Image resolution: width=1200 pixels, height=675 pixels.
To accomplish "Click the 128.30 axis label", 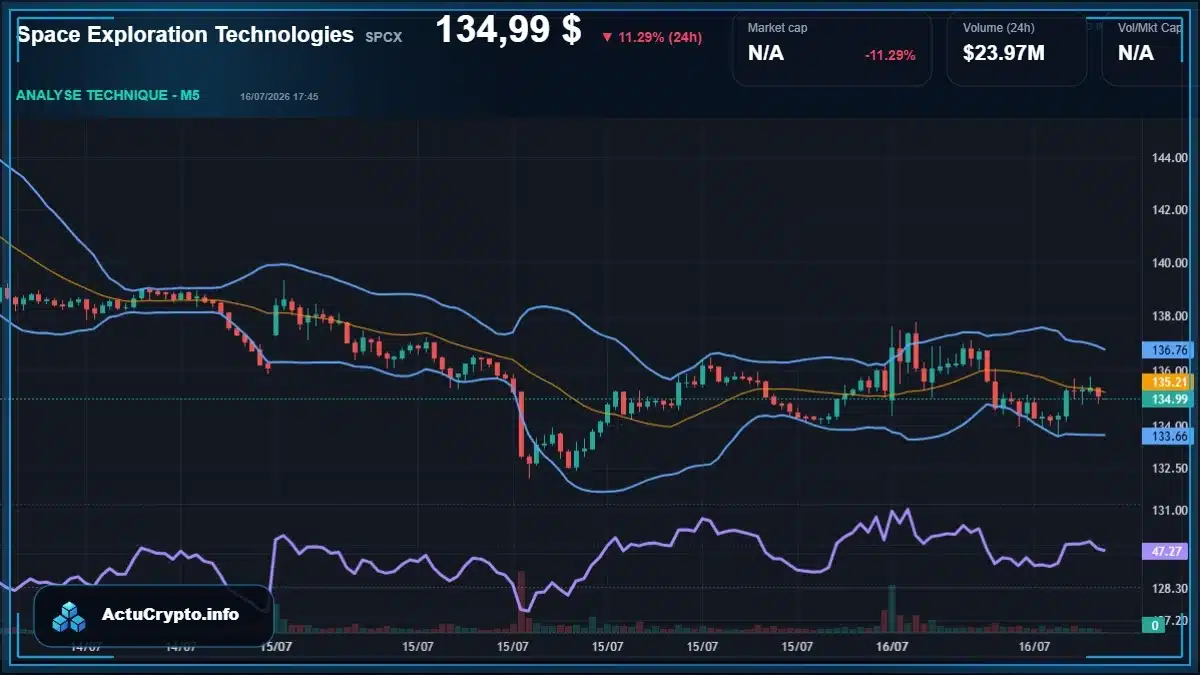I will 1169,588.
